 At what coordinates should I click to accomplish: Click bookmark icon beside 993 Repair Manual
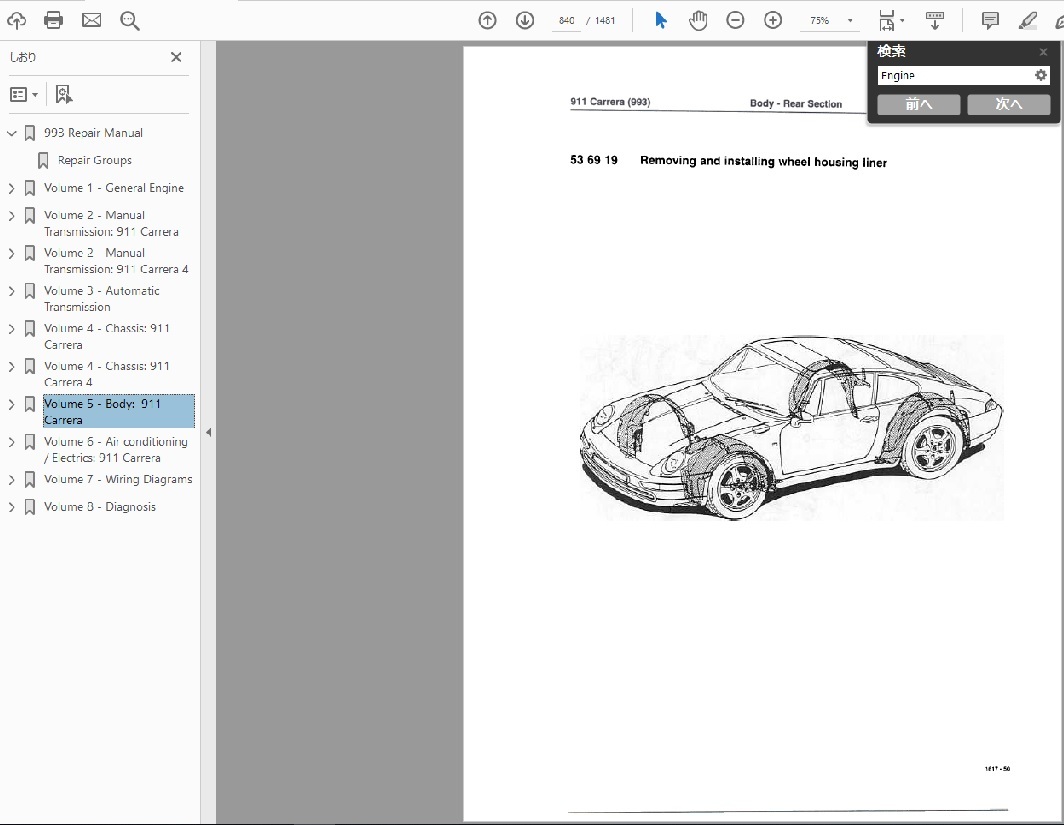pos(30,134)
